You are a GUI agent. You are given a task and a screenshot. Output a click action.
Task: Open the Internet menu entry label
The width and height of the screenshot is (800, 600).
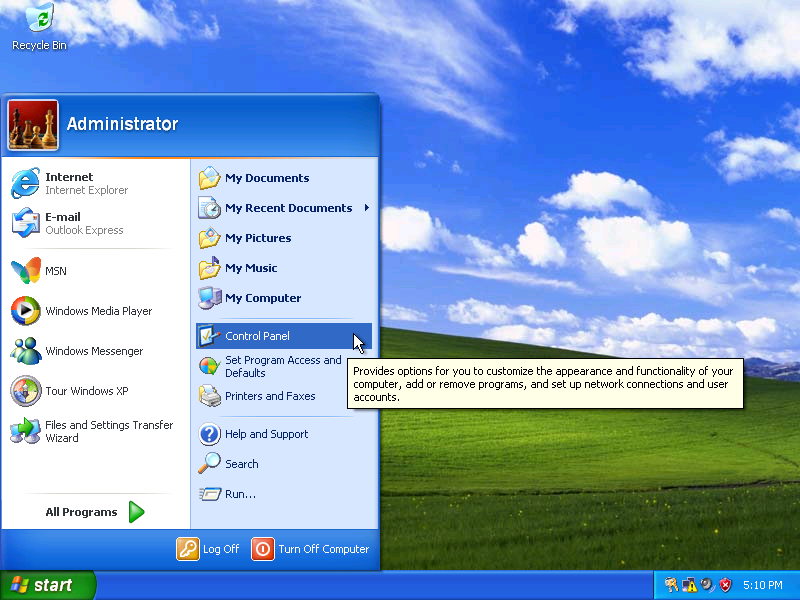click(69, 177)
